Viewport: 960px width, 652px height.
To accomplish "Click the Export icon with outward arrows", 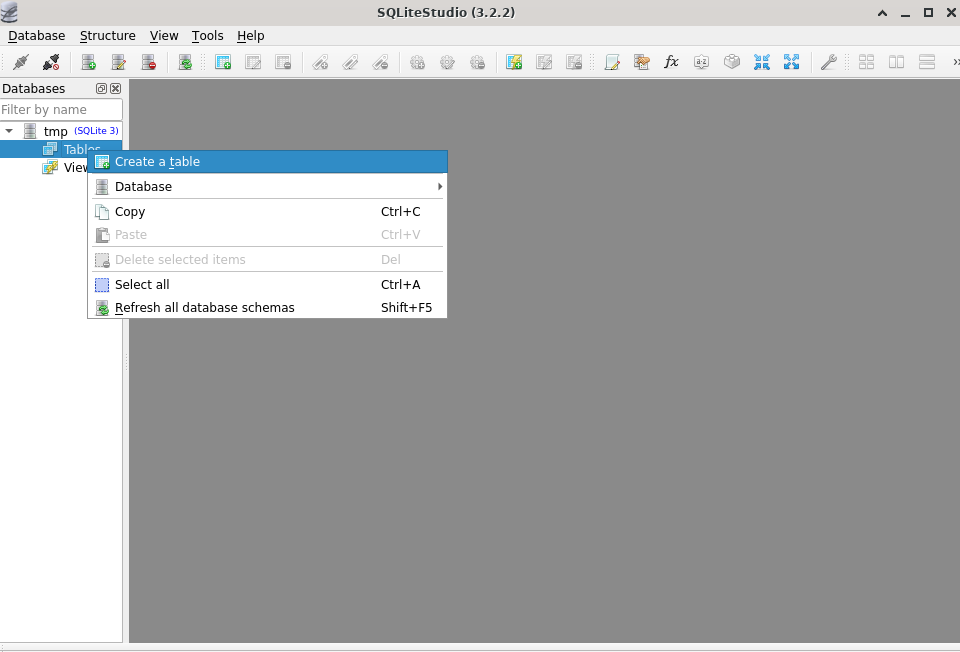I will [x=792, y=62].
